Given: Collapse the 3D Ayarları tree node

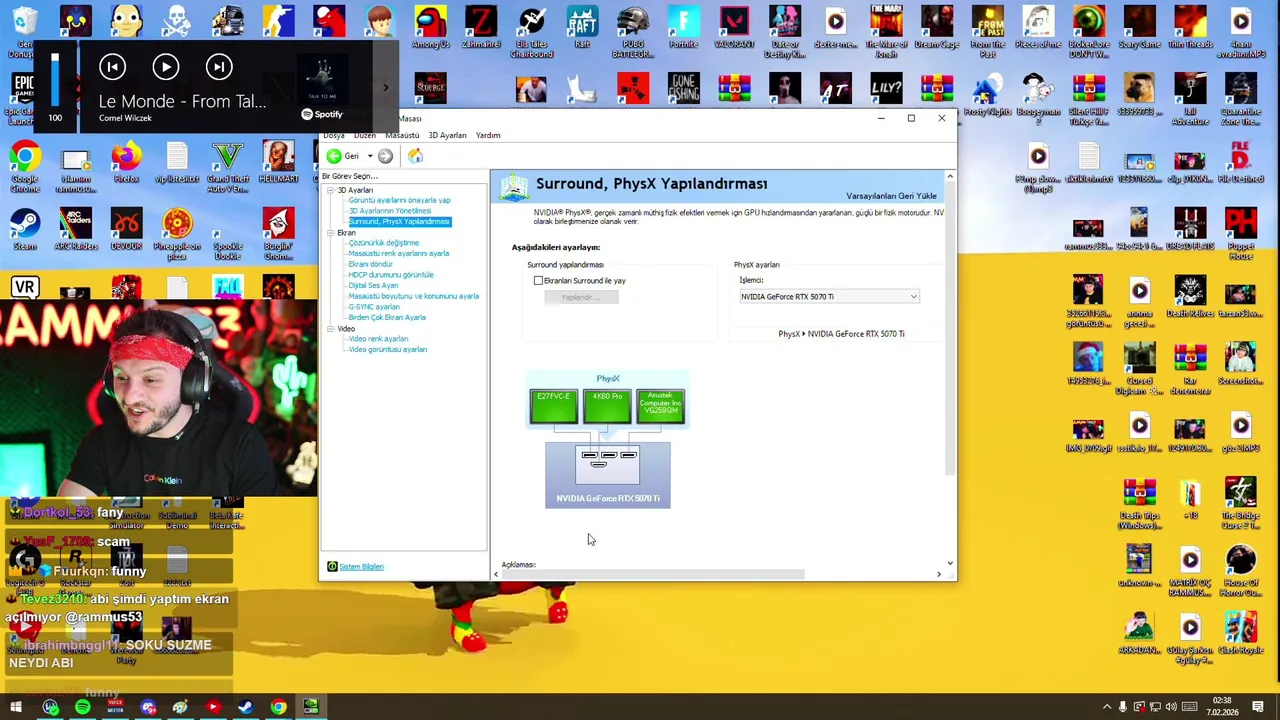Looking at the screenshot, I should (x=330, y=190).
